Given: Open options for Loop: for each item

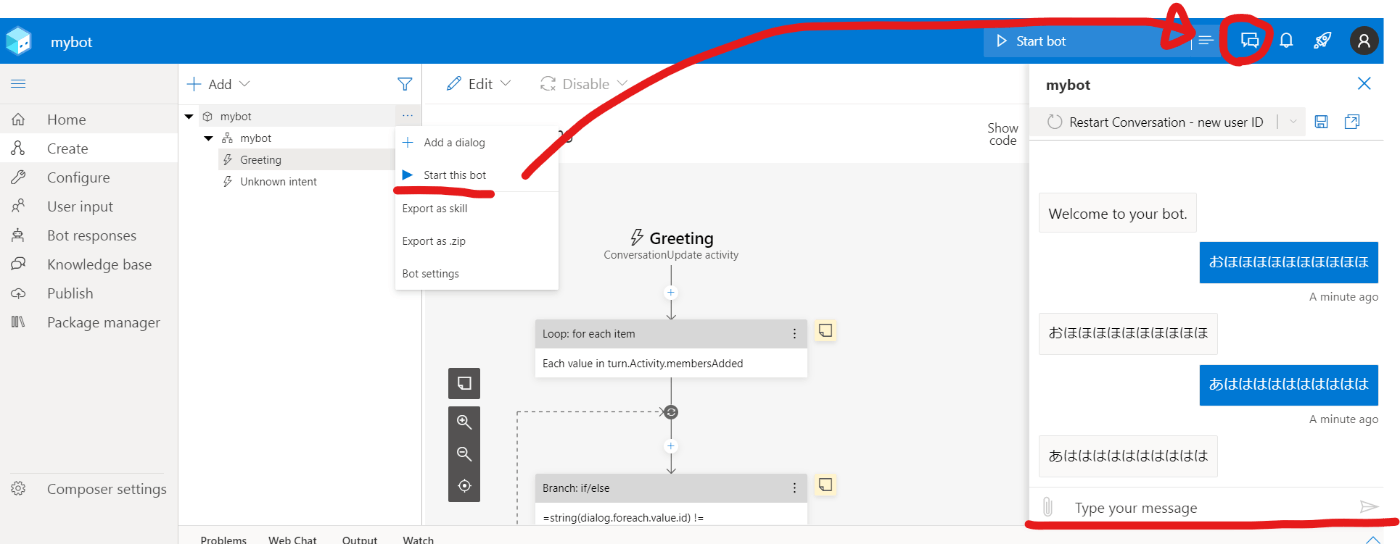Looking at the screenshot, I should click(x=795, y=334).
